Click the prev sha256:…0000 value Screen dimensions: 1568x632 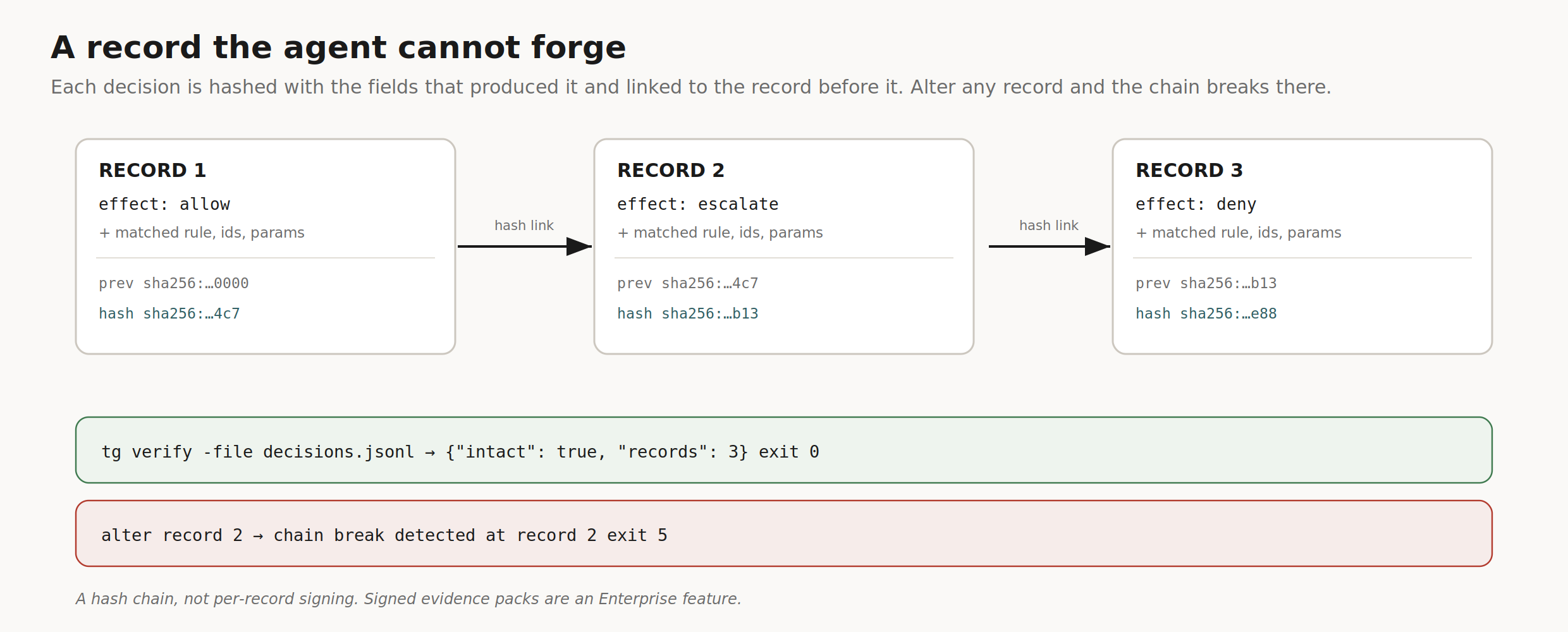(174, 283)
